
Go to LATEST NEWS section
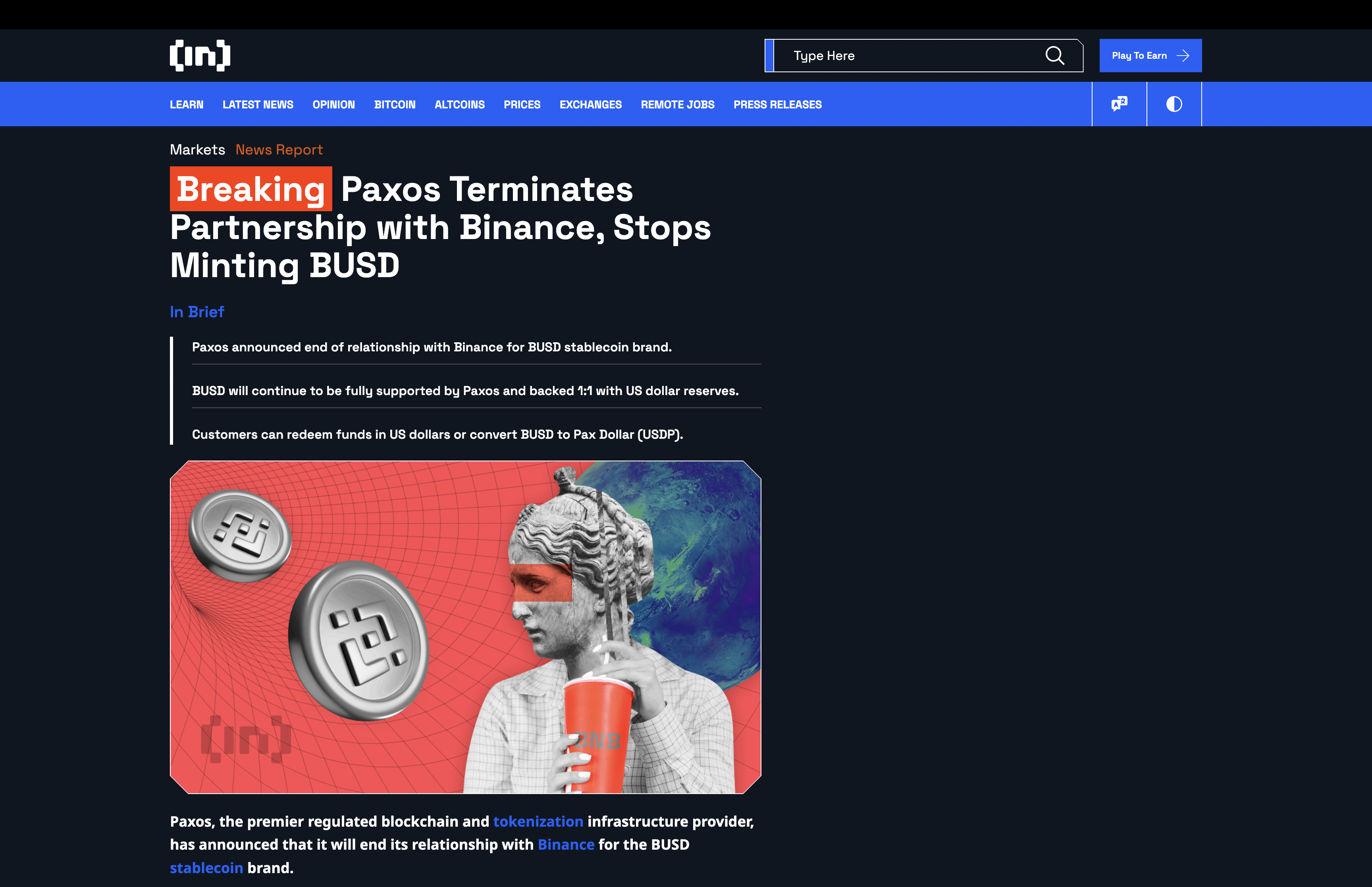[x=258, y=105]
